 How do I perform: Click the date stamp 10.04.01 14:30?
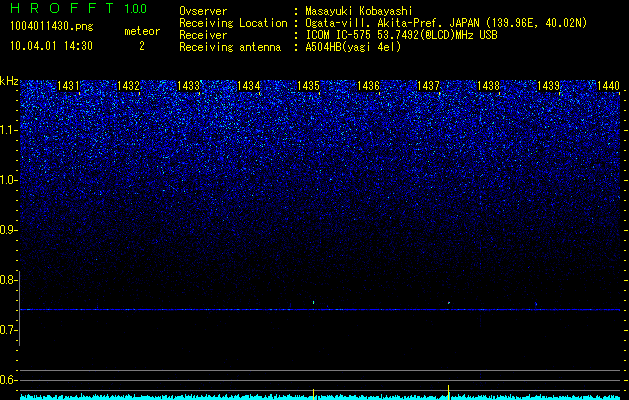51,46
